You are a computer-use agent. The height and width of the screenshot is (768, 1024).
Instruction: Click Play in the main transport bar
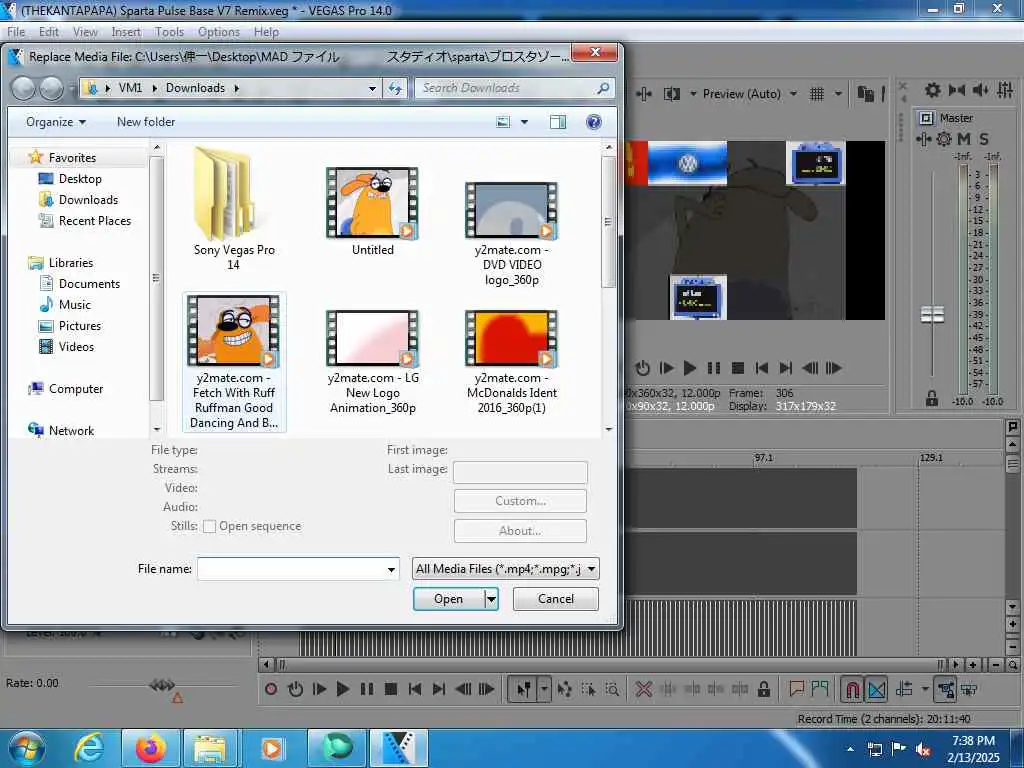[343, 689]
